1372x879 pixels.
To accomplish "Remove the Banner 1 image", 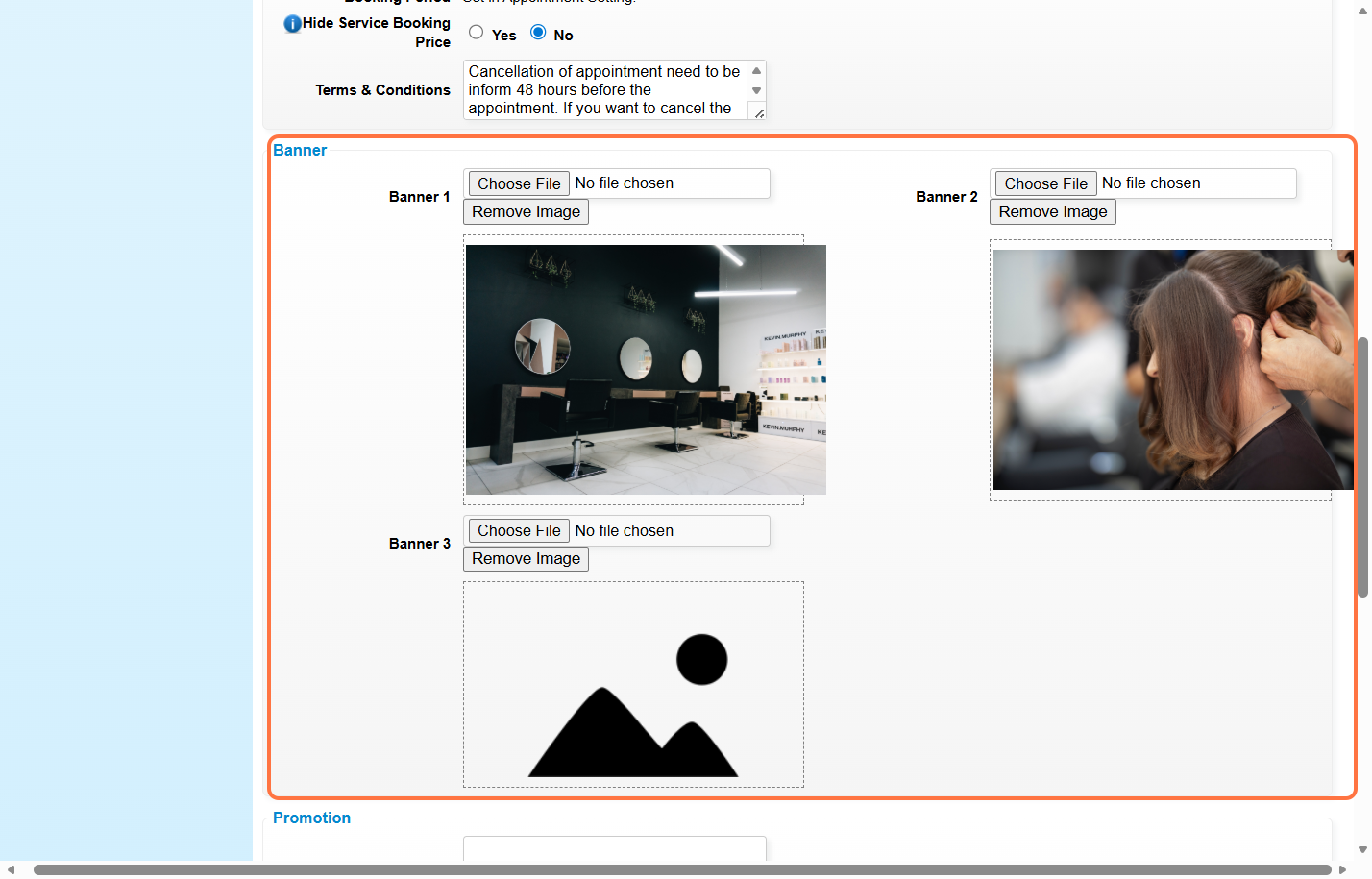I will point(526,212).
